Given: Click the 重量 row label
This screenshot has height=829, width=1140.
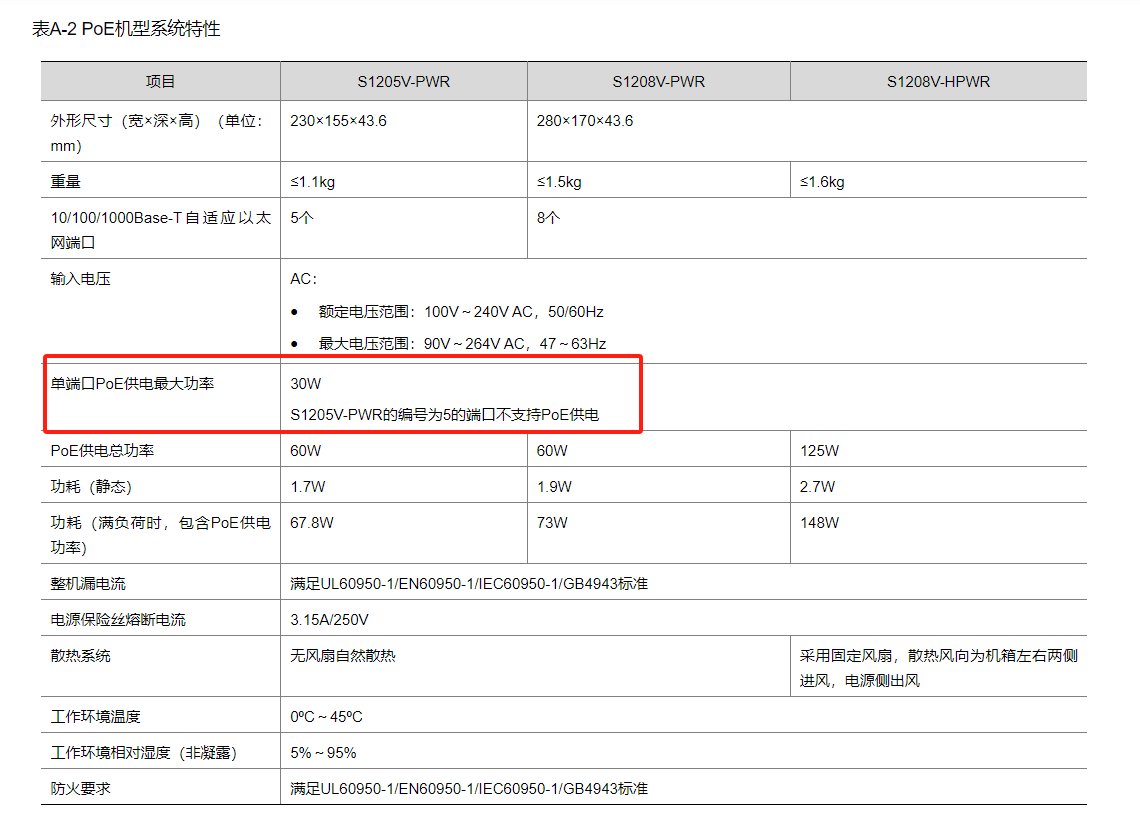Looking at the screenshot, I should (65, 182).
